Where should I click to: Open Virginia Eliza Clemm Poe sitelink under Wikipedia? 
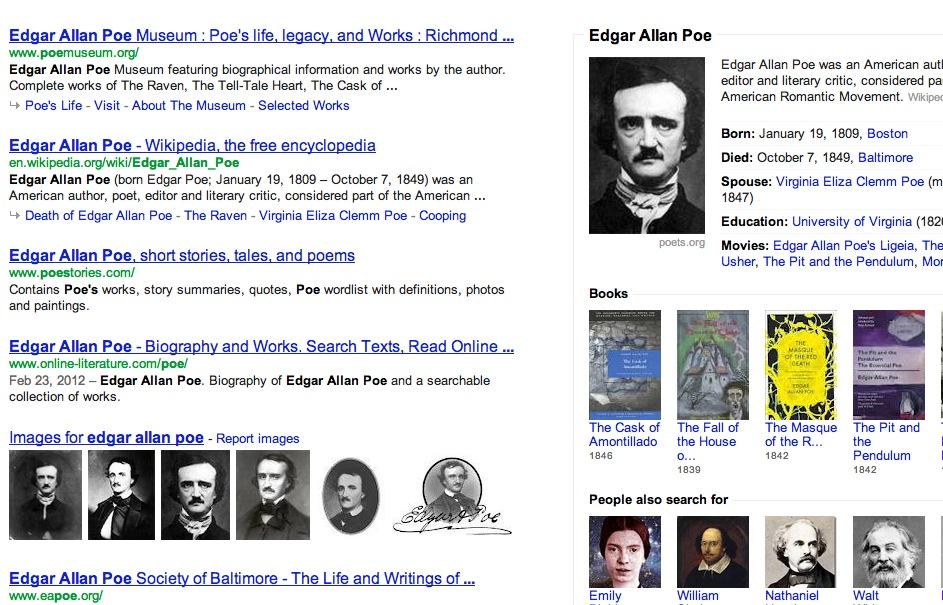point(333,215)
